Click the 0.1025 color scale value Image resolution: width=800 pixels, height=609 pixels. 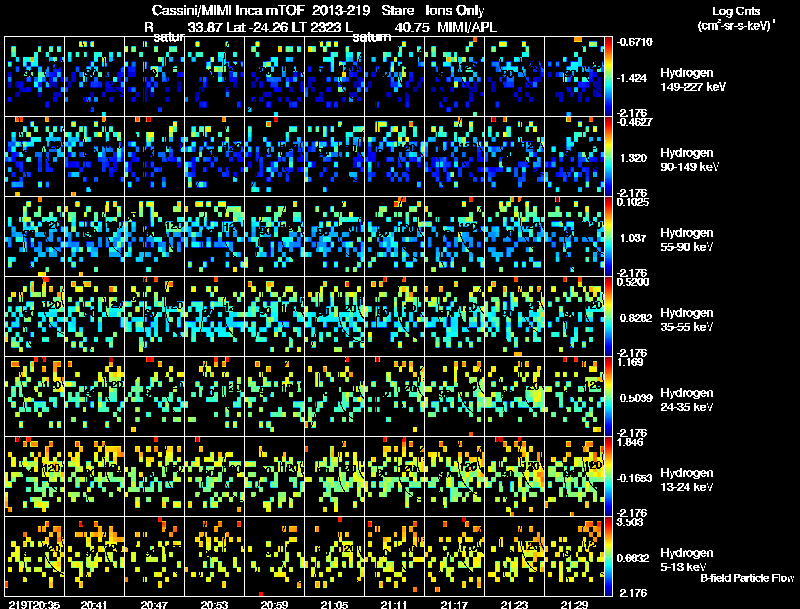click(633, 202)
